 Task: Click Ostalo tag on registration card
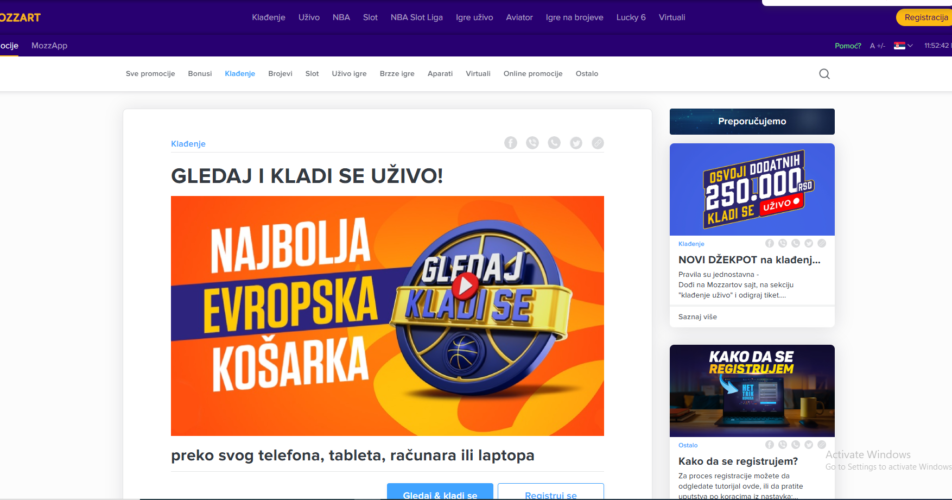click(688, 445)
